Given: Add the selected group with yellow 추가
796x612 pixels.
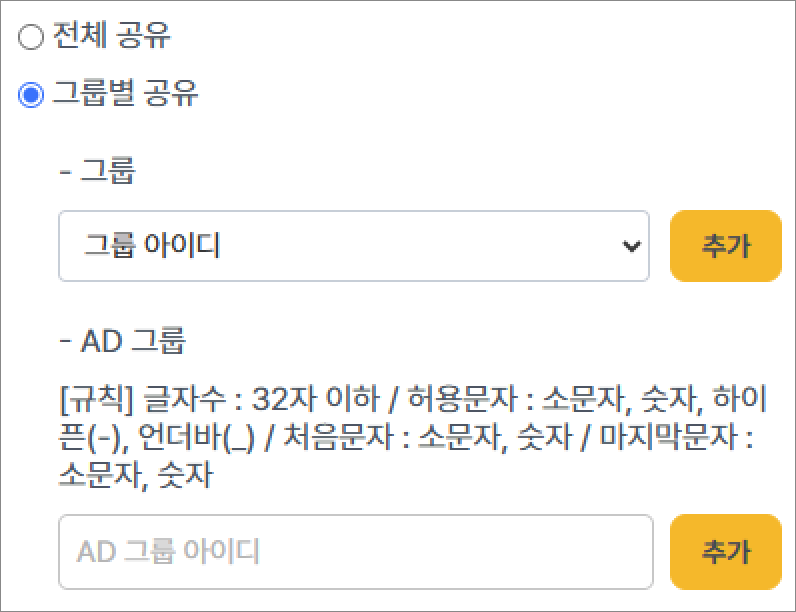Looking at the screenshot, I should [725, 246].
